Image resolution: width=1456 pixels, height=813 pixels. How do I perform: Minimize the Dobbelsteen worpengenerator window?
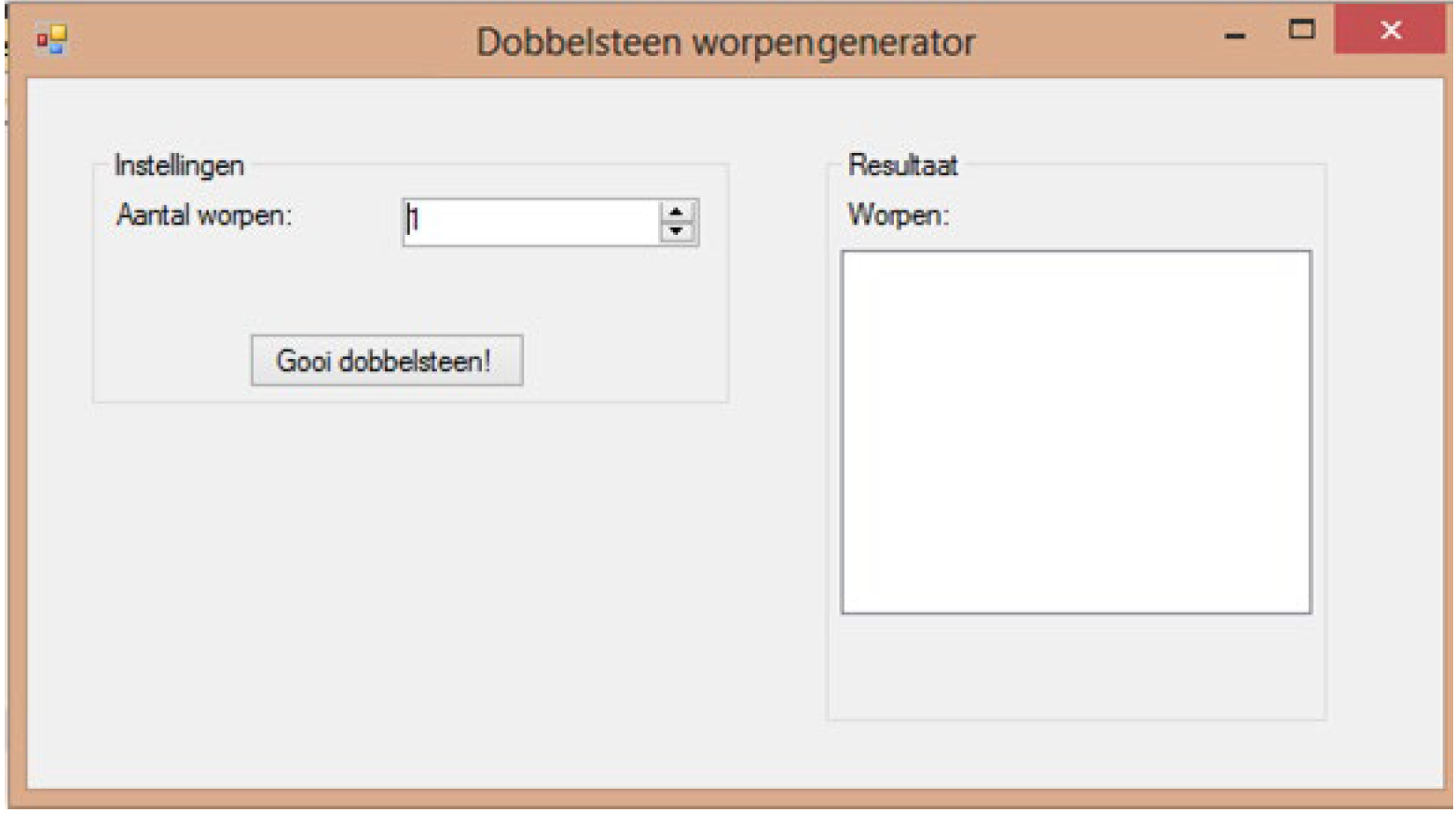point(1236,36)
